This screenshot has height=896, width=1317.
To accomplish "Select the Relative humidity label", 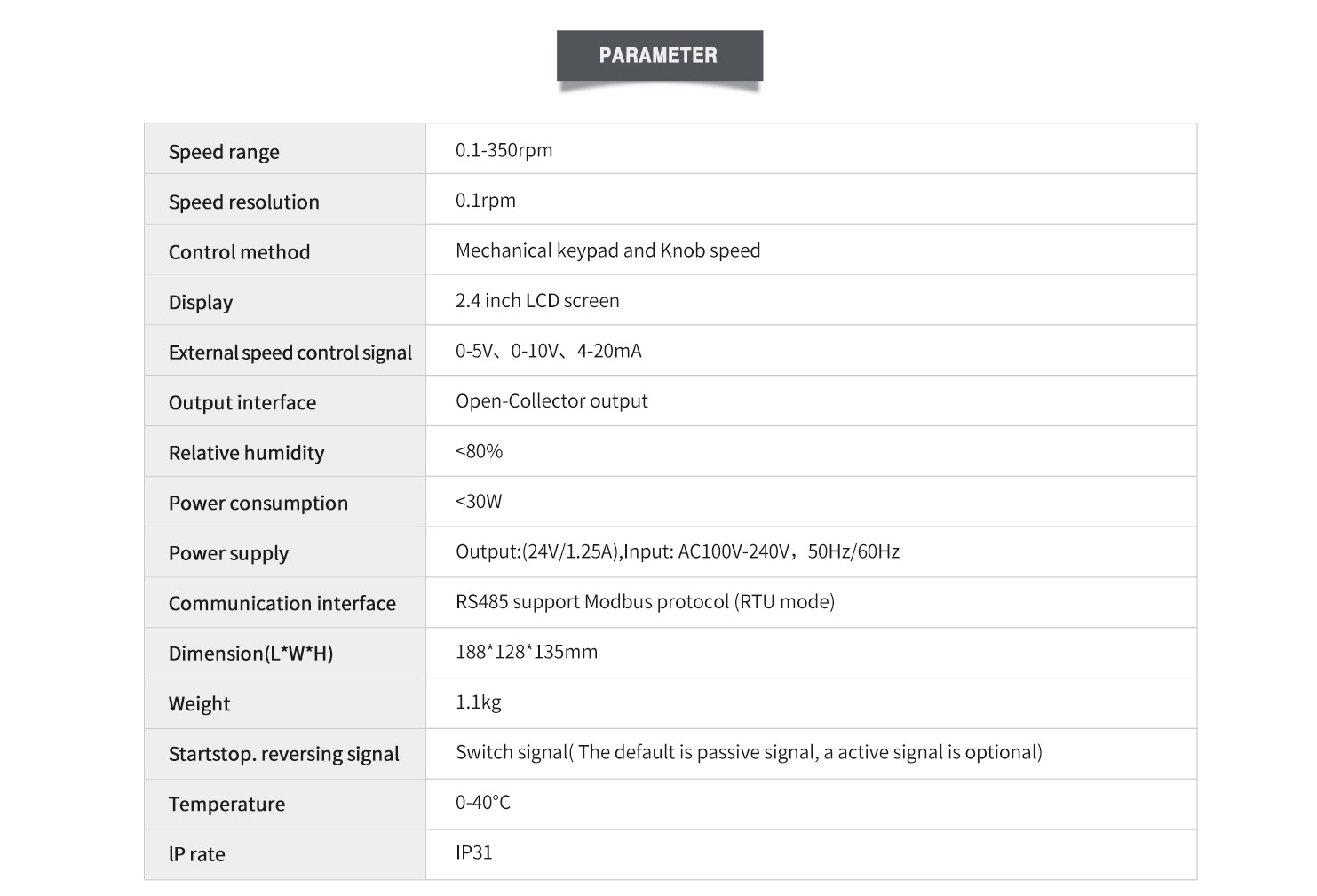I will coord(246,453).
